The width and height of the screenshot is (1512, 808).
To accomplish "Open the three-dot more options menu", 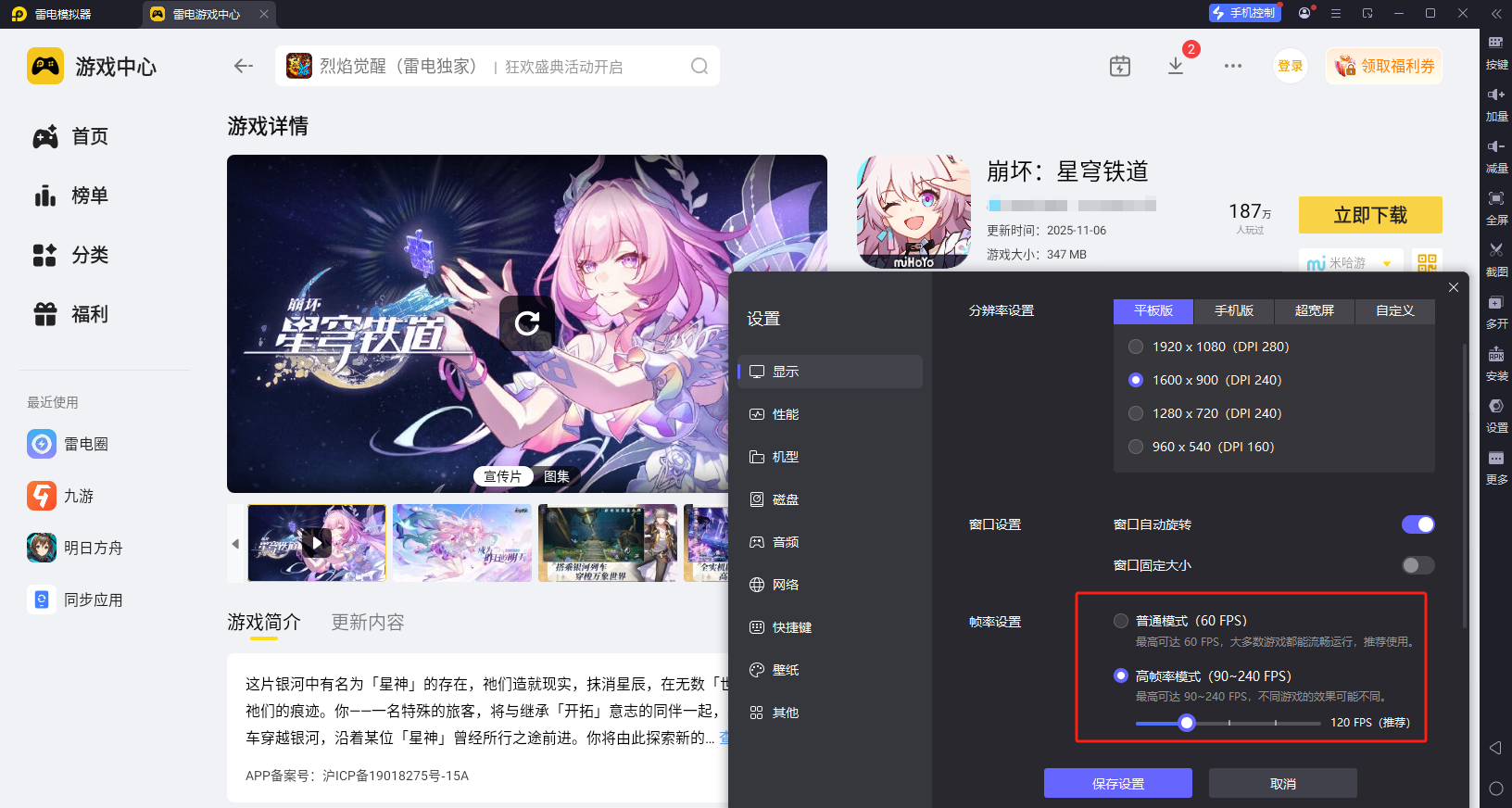I will click(x=1233, y=66).
